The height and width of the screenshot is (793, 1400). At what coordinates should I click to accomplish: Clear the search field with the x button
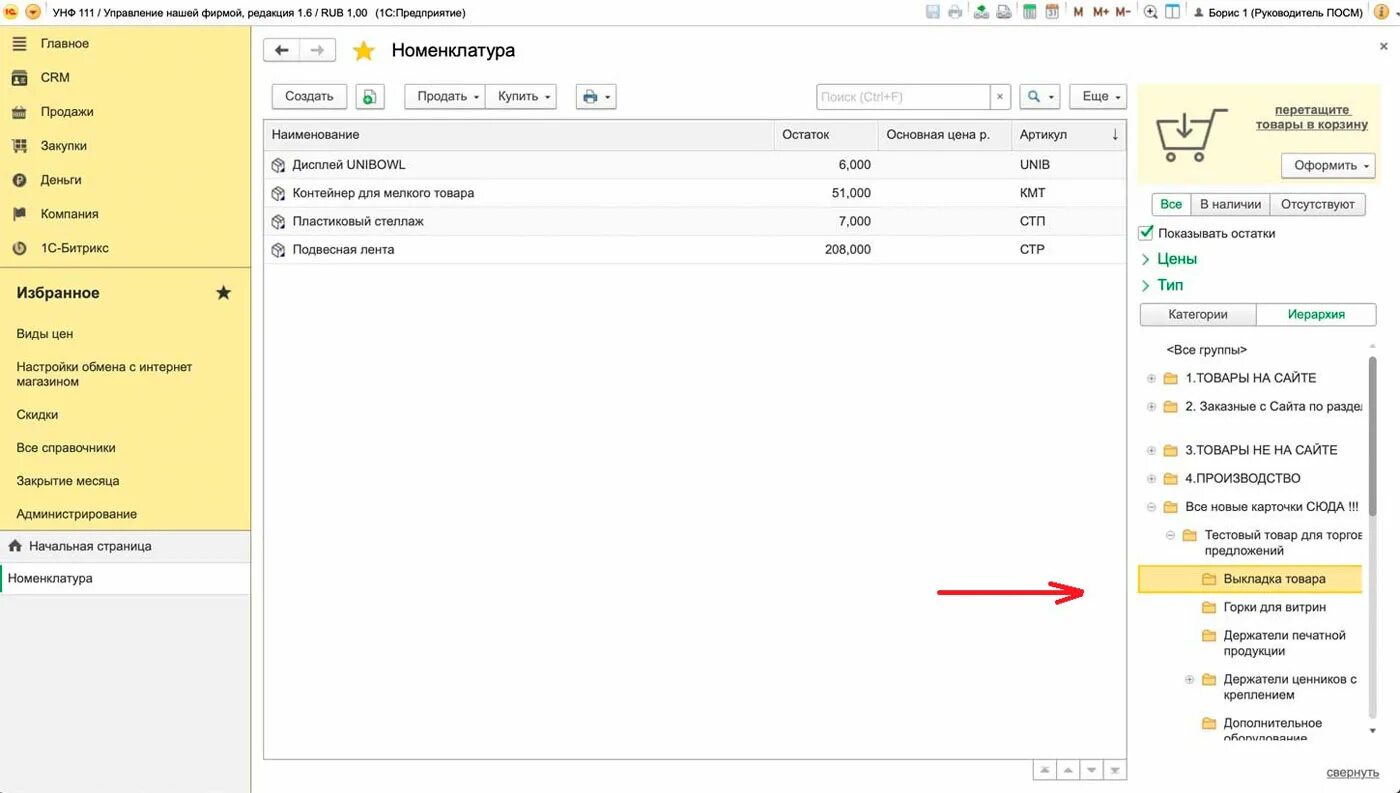coord(1000,97)
